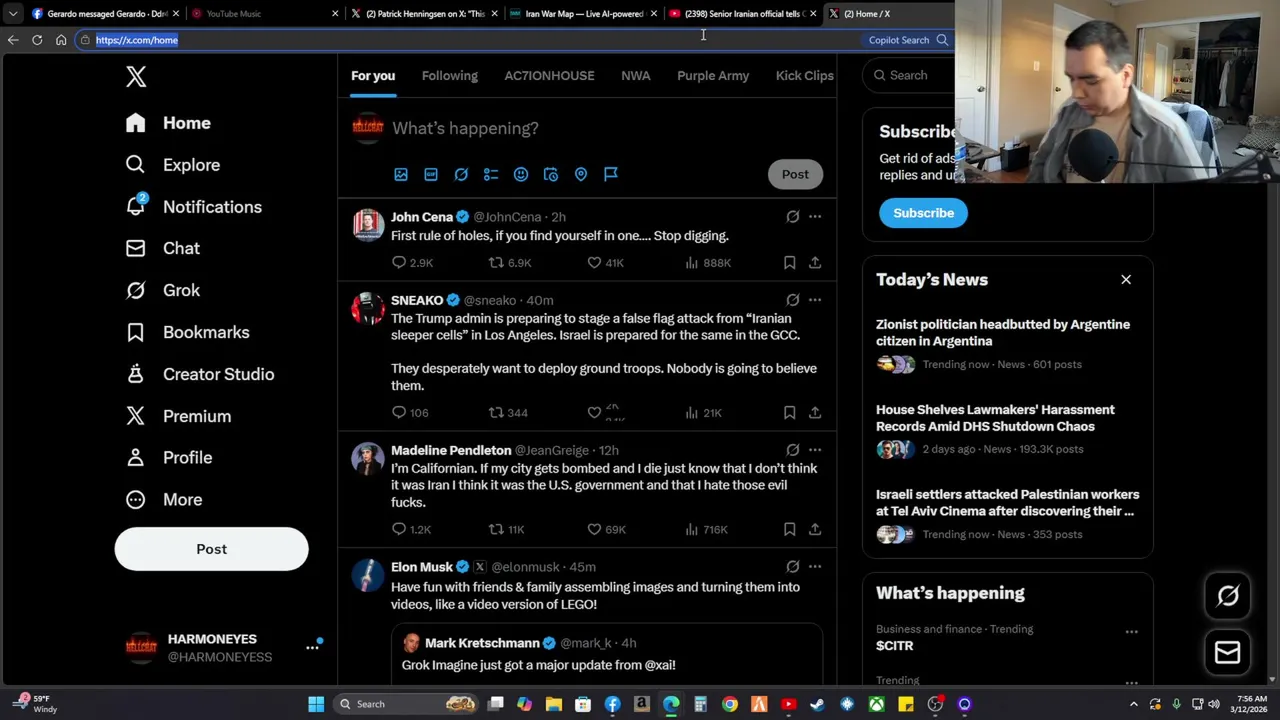Image resolution: width=1280 pixels, height=720 pixels.
Task: Open Copilot Search in the address bar
Action: point(908,40)
